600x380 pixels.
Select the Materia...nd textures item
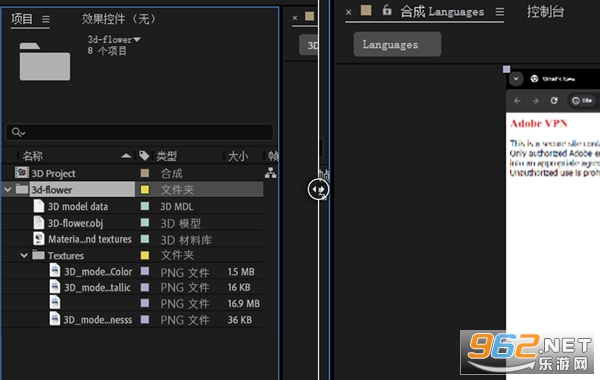pyautogui.click(x=90, y=239)
